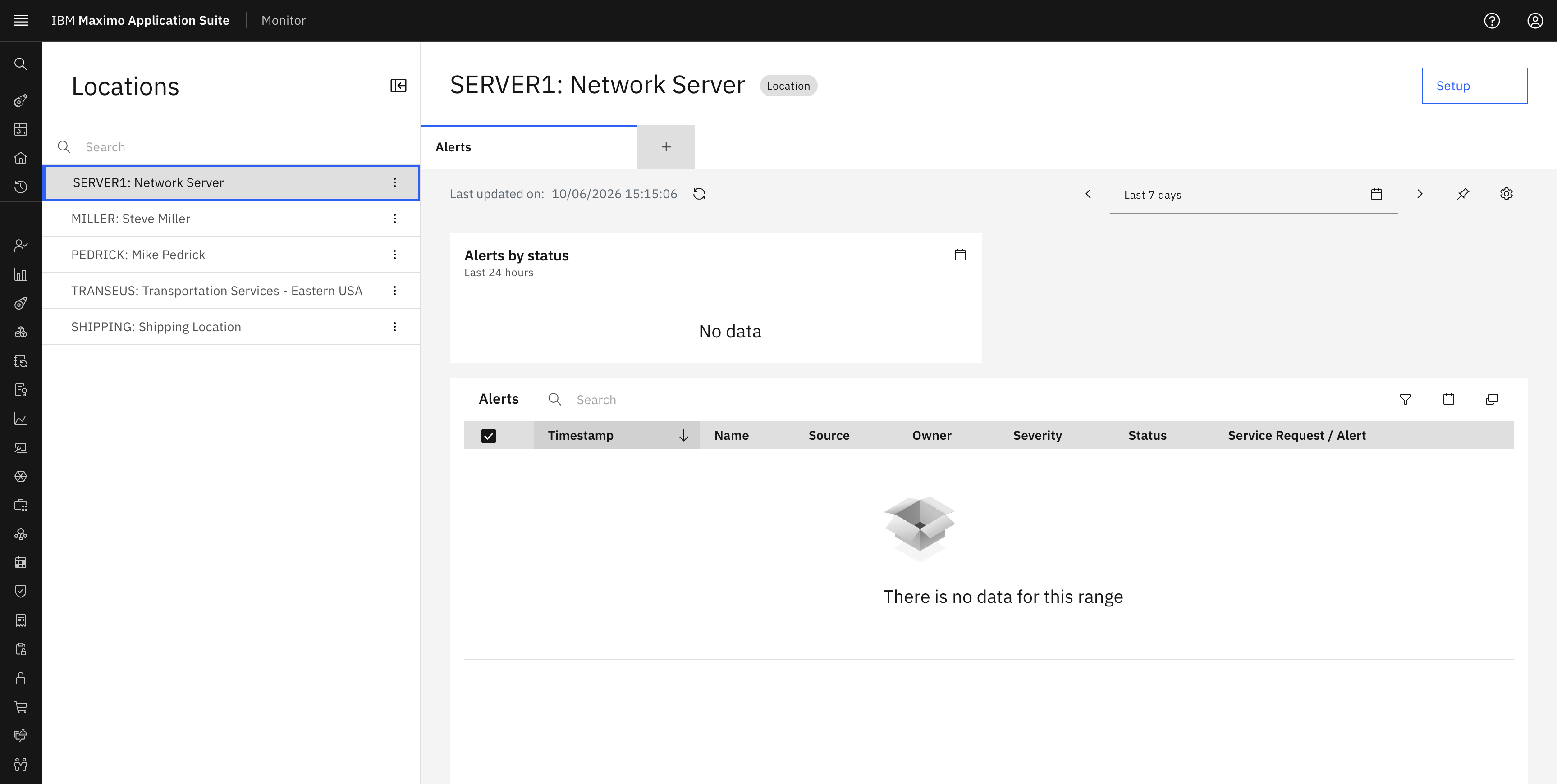This screenshot has height=784, width=1557.
Task: Select SHIPPING: Shipping Location
Action: 232,327
